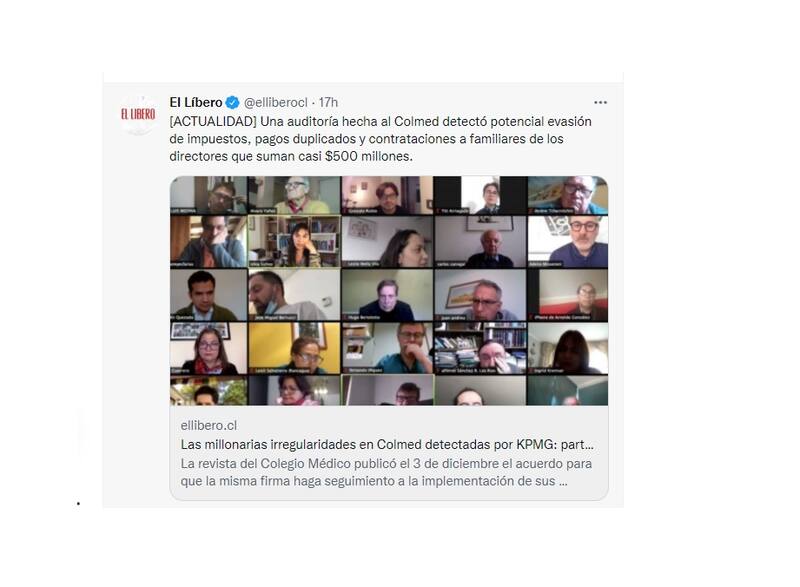800x587 pixels.
Task: Click card description mentioning Colegio Médico
Action: [386, 472]
